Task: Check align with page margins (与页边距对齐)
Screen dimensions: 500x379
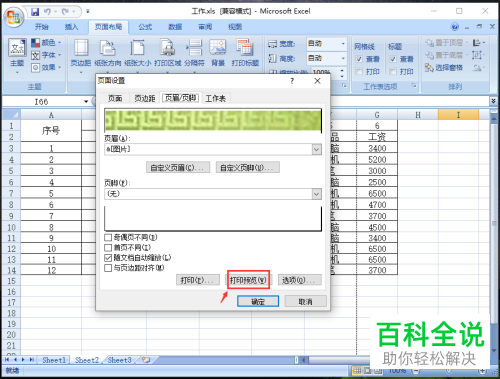Action: [x=108, y=268]
